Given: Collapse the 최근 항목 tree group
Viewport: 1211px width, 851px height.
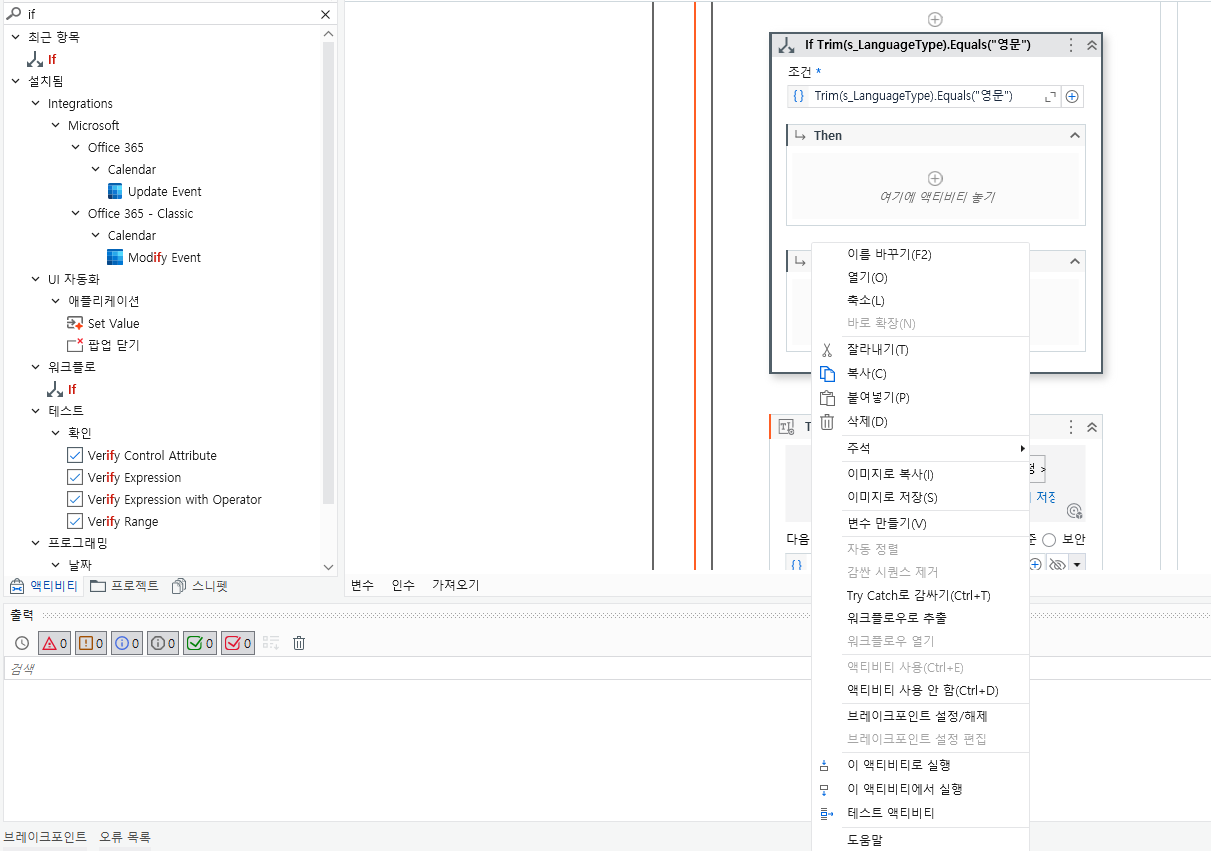Looking at the screenshot, I should click(15, 37).
